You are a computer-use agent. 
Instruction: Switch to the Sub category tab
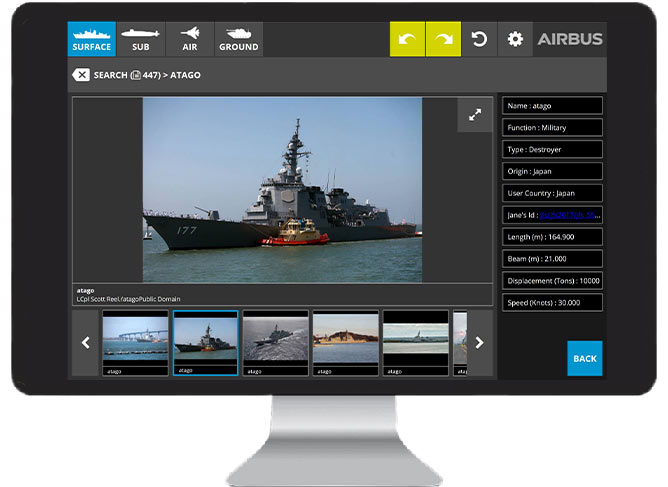(x=140, y=39)
